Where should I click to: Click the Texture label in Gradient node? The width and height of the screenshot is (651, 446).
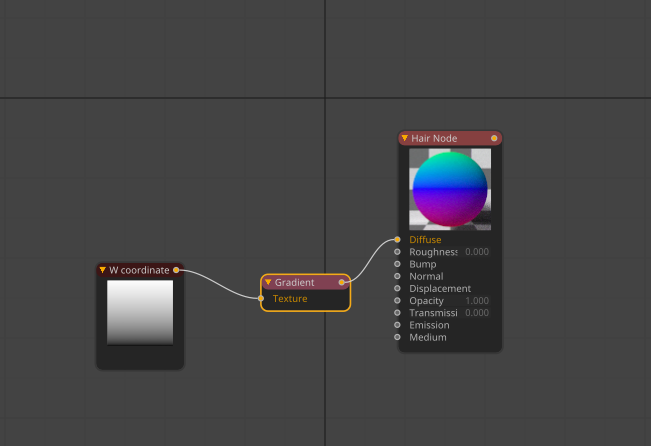[290, 299]
